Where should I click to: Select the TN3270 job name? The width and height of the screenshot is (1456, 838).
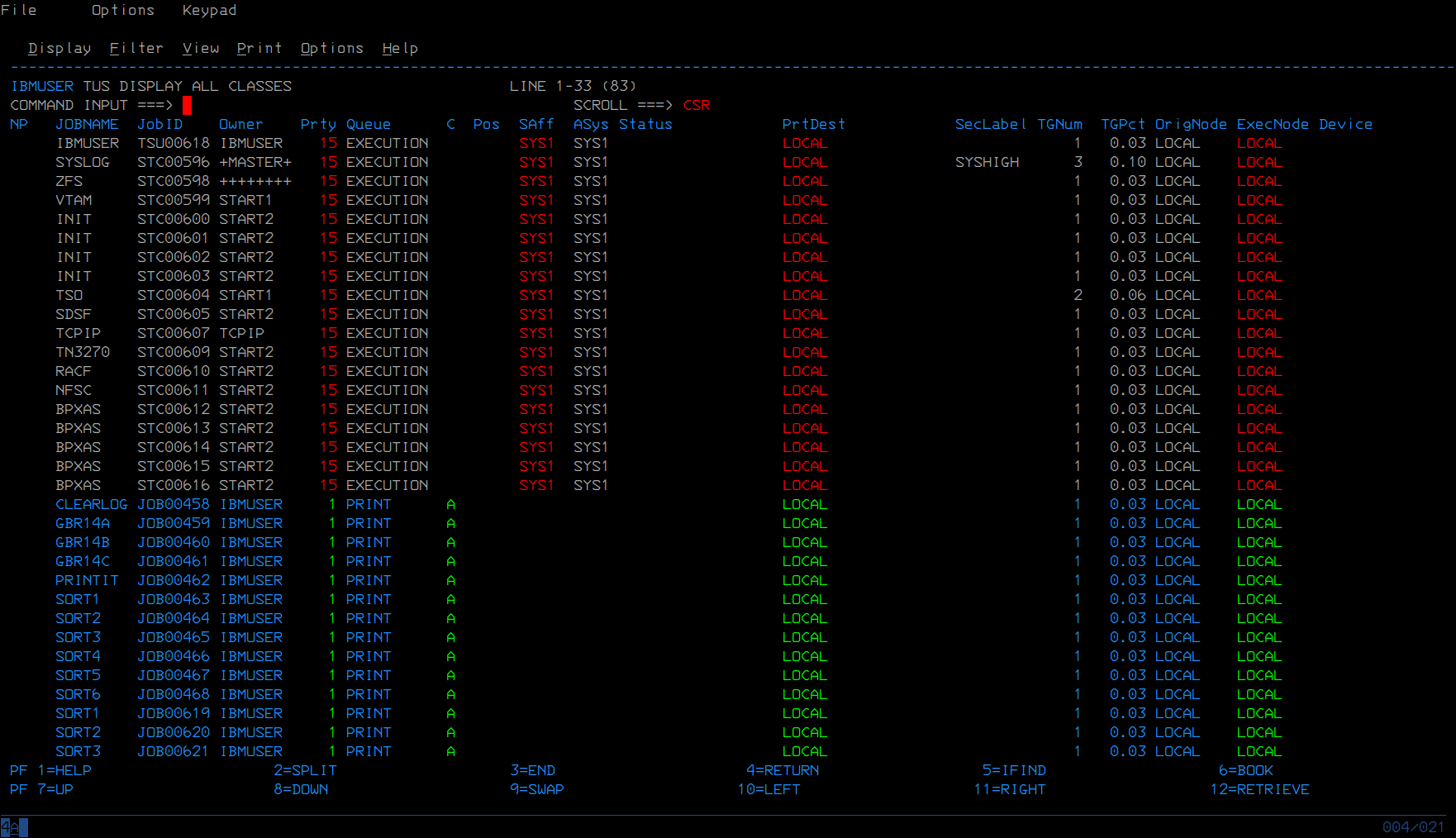coord(82,352)
